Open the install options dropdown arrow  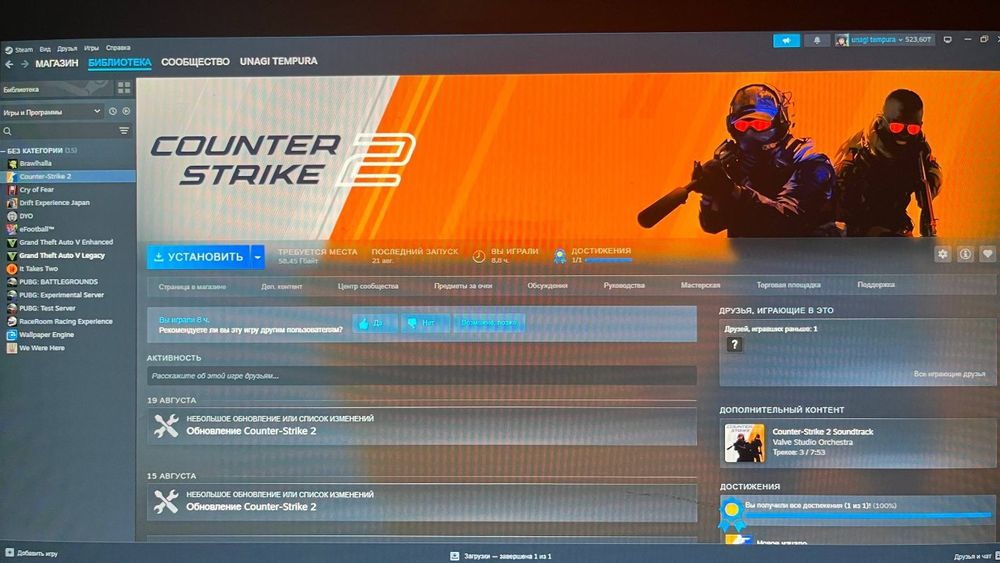coord(258,257)
